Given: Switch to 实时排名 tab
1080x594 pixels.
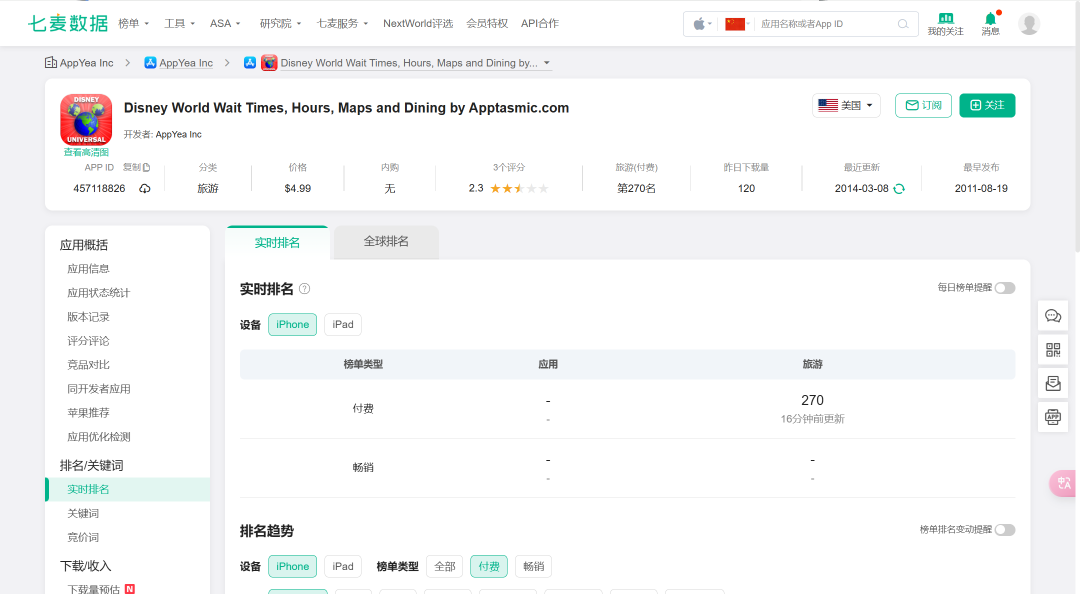Looking at the screenshot, I should (277, 243).
